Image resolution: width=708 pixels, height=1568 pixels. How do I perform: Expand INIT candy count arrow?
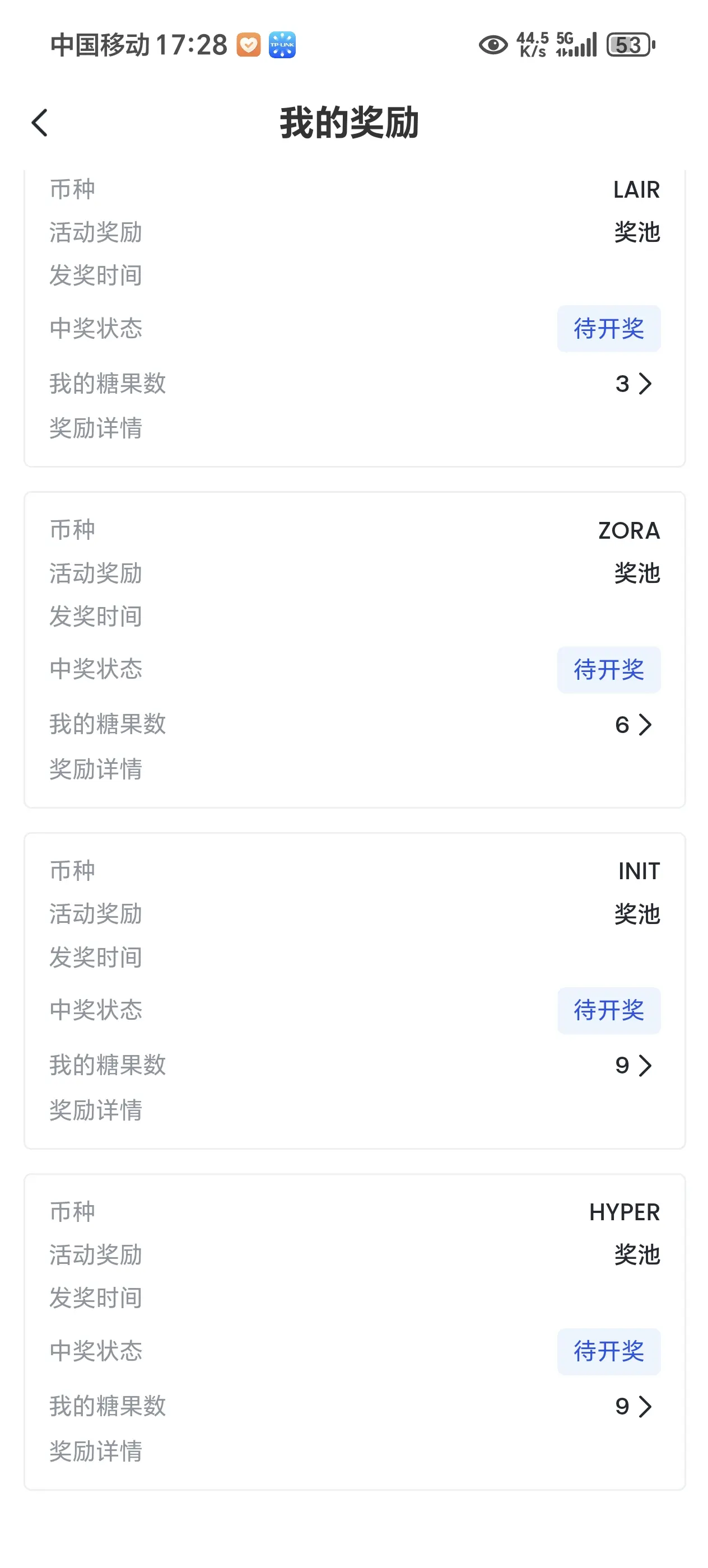click(x=645, y=1065)
